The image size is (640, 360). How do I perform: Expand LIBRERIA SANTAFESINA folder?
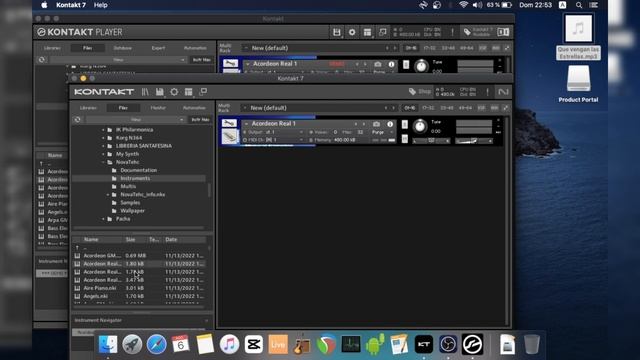(x=103, y=146)
